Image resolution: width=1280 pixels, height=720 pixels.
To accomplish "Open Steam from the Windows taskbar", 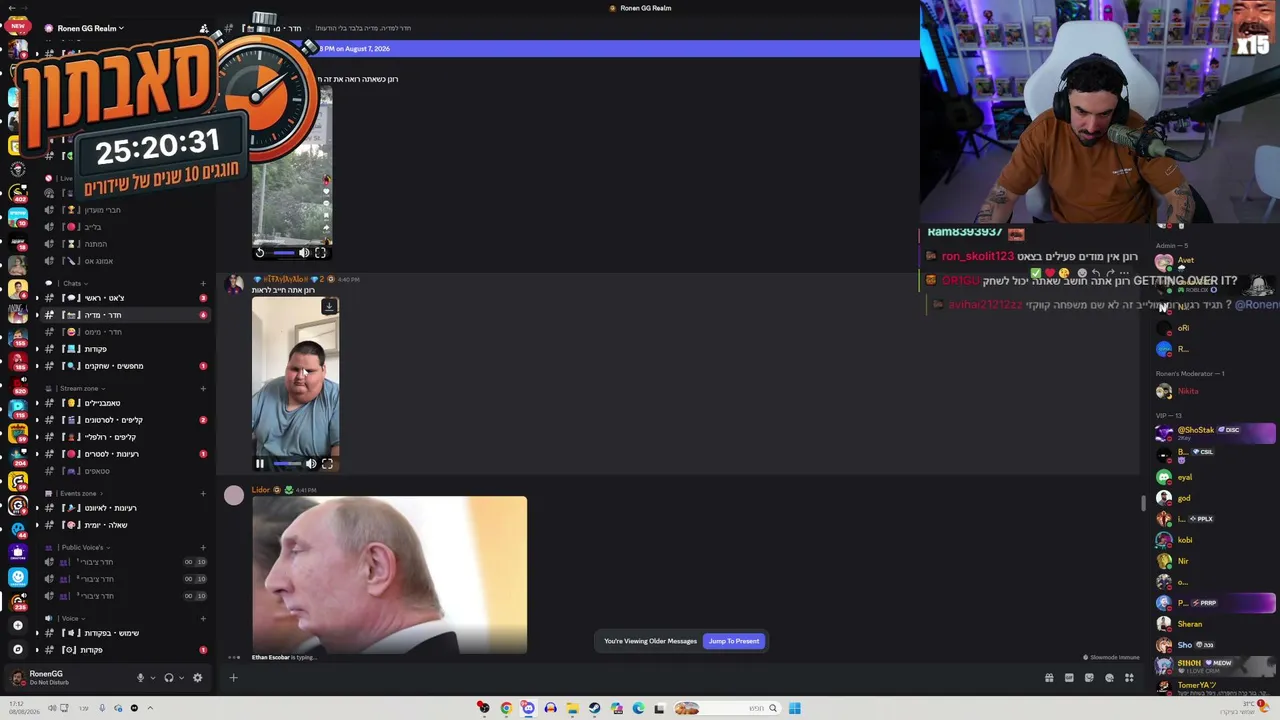I will (x=594, y=709).
